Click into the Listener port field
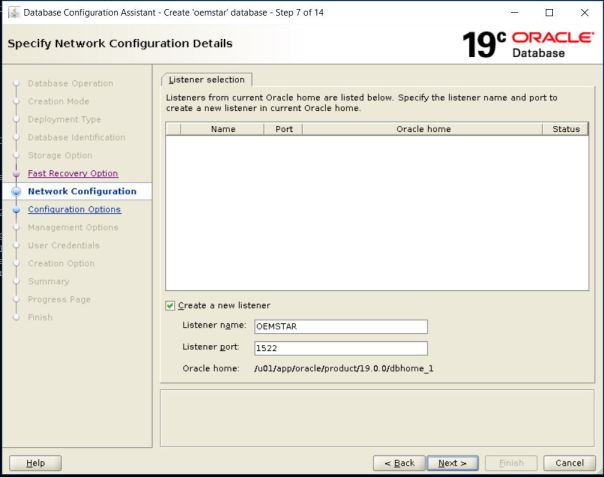 click(x=341, y=348)
